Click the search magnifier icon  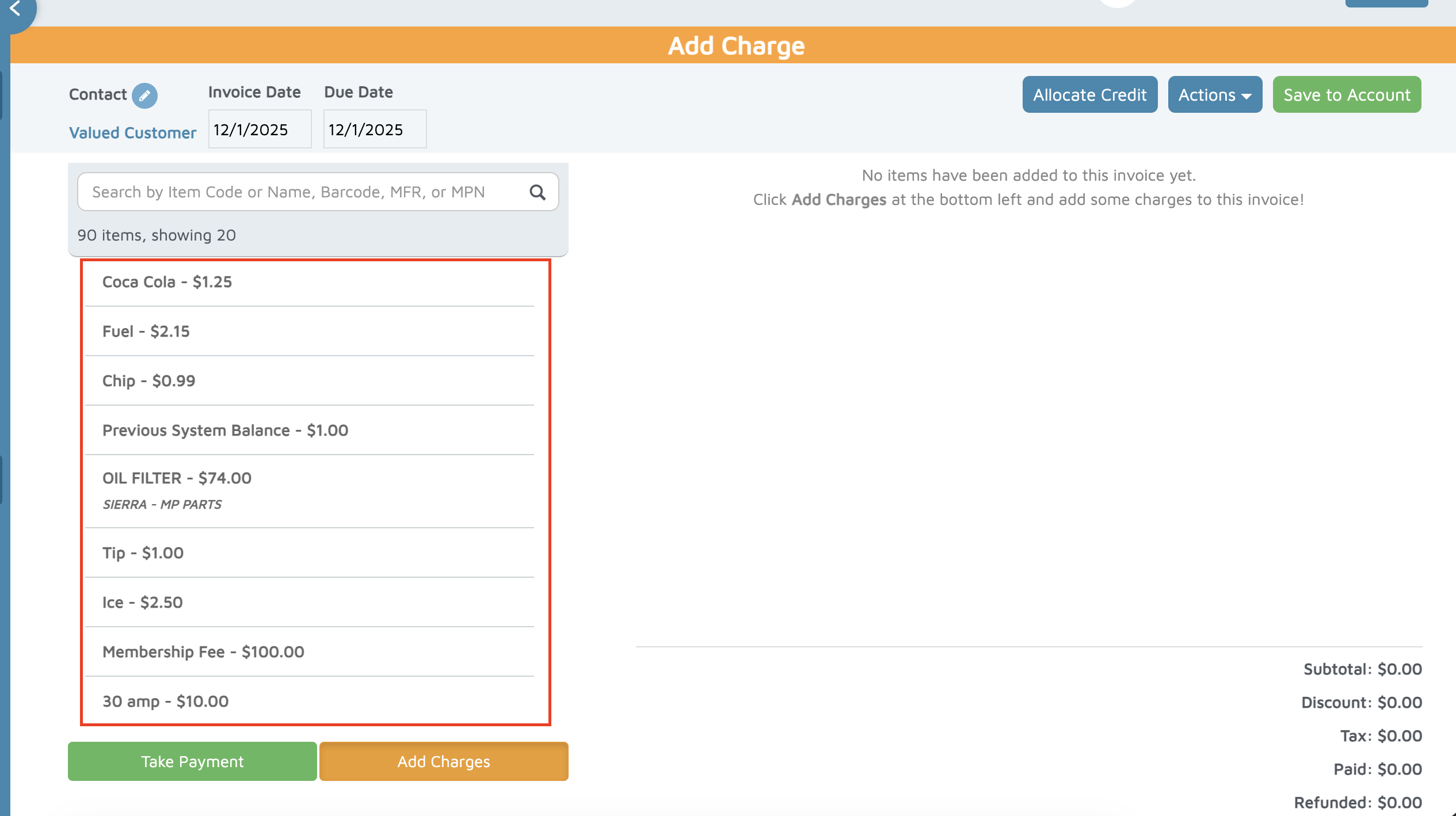pyautogui.click(x=537, y=192)
